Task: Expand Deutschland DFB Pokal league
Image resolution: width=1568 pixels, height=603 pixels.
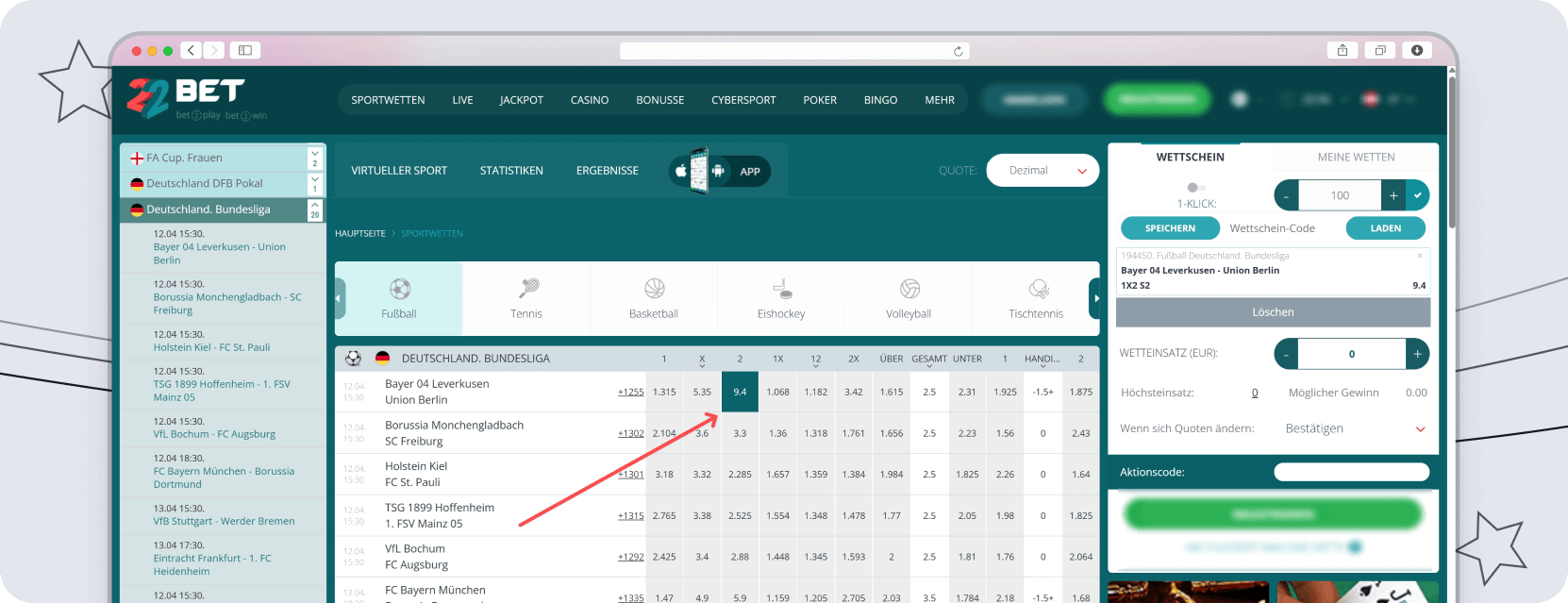Action: (x=315, y=178)
